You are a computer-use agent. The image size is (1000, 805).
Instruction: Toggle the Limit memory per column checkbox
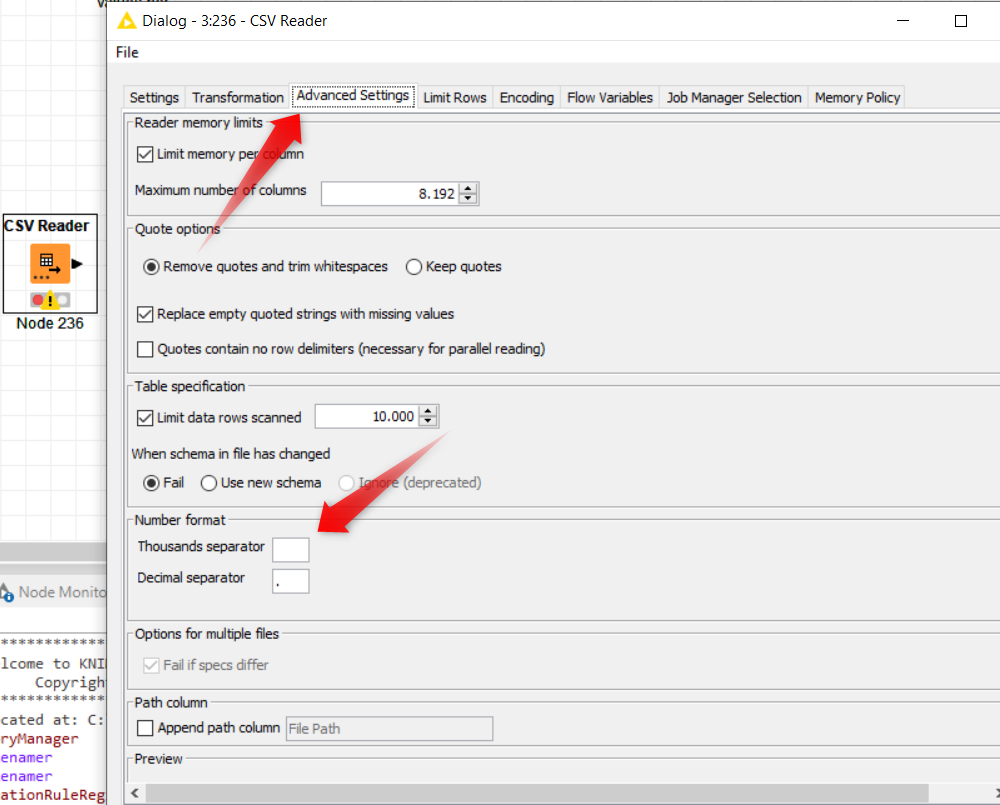[145, 154]
